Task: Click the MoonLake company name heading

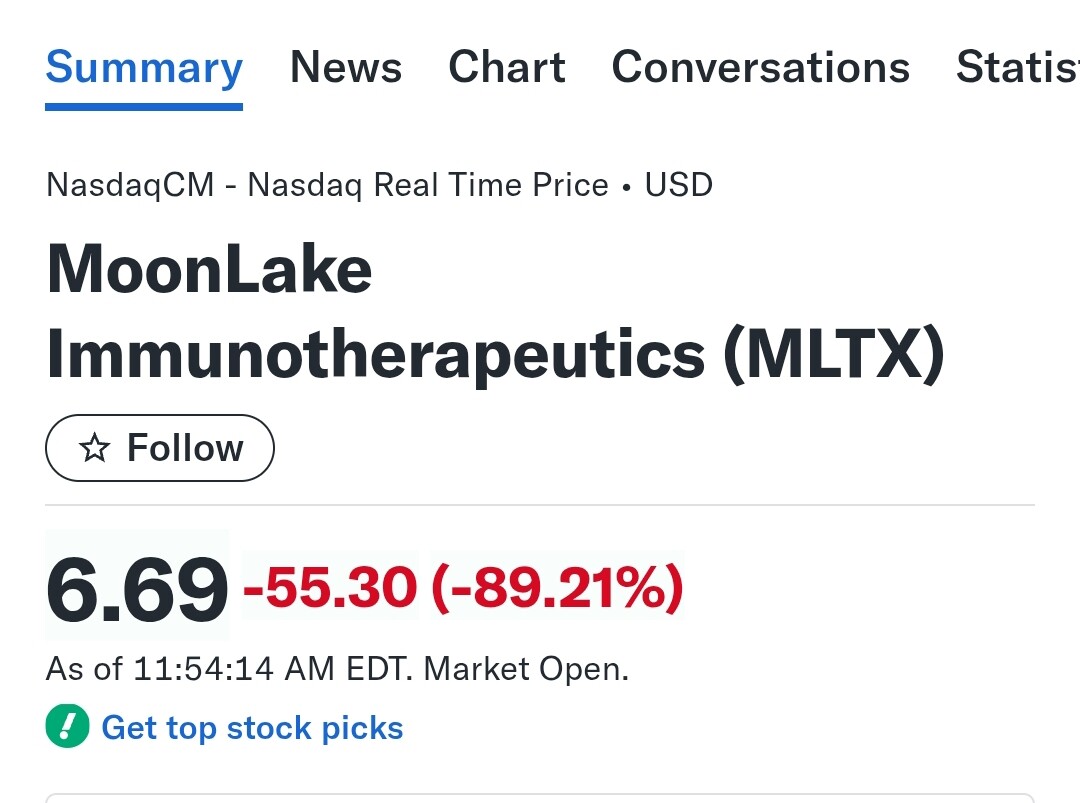Action: coord(210,270)
